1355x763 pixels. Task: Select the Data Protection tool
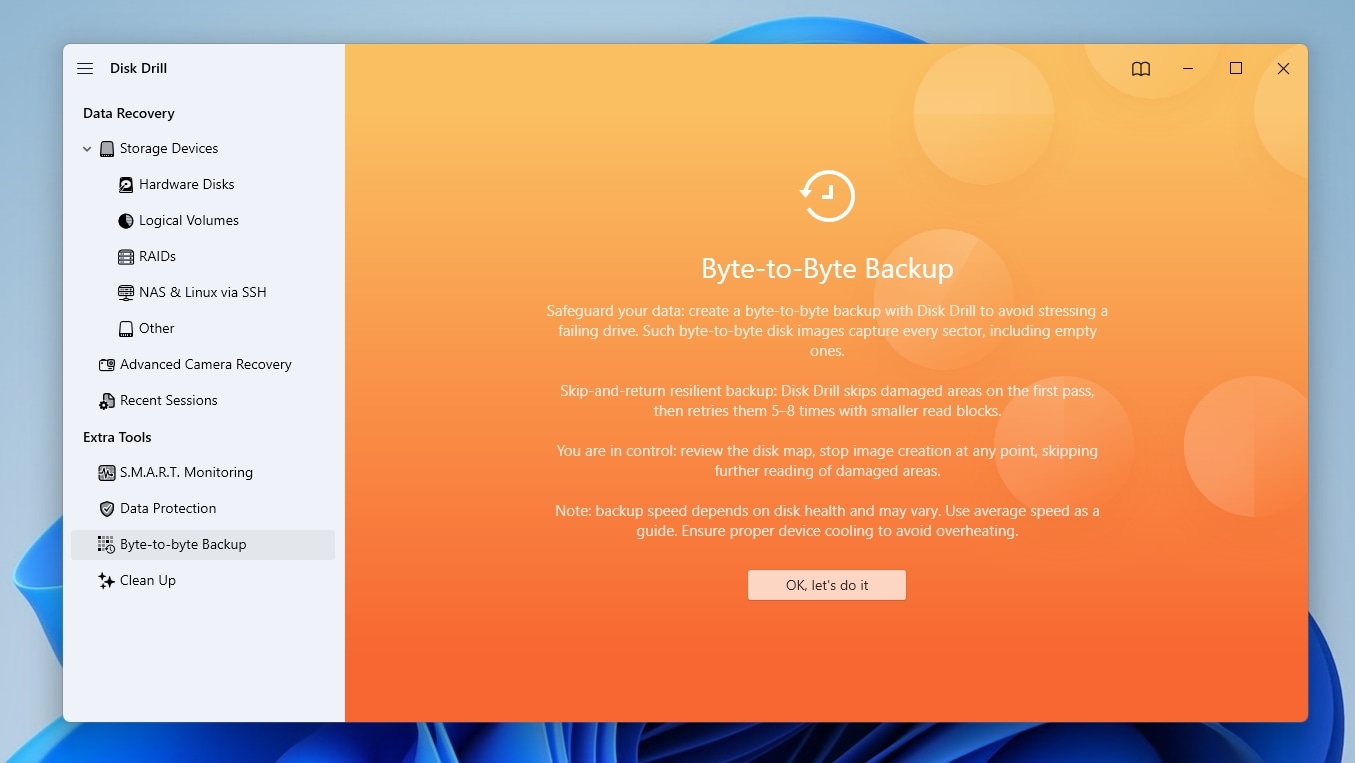(166, 508)
